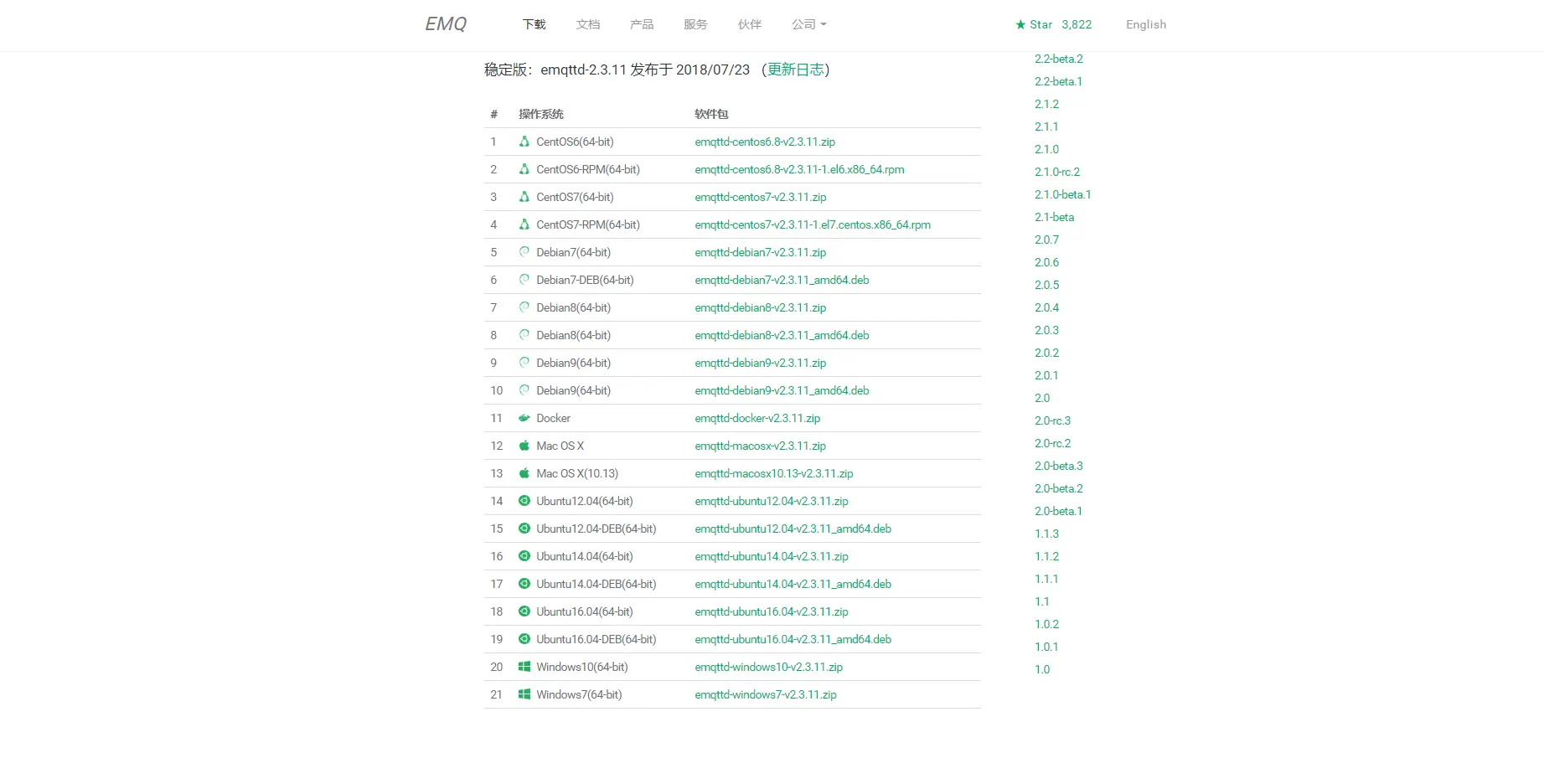The width and height of the screenshot is (1544, 784).
Task: Click the Docker whale icon
Action: tap(524, 418)
